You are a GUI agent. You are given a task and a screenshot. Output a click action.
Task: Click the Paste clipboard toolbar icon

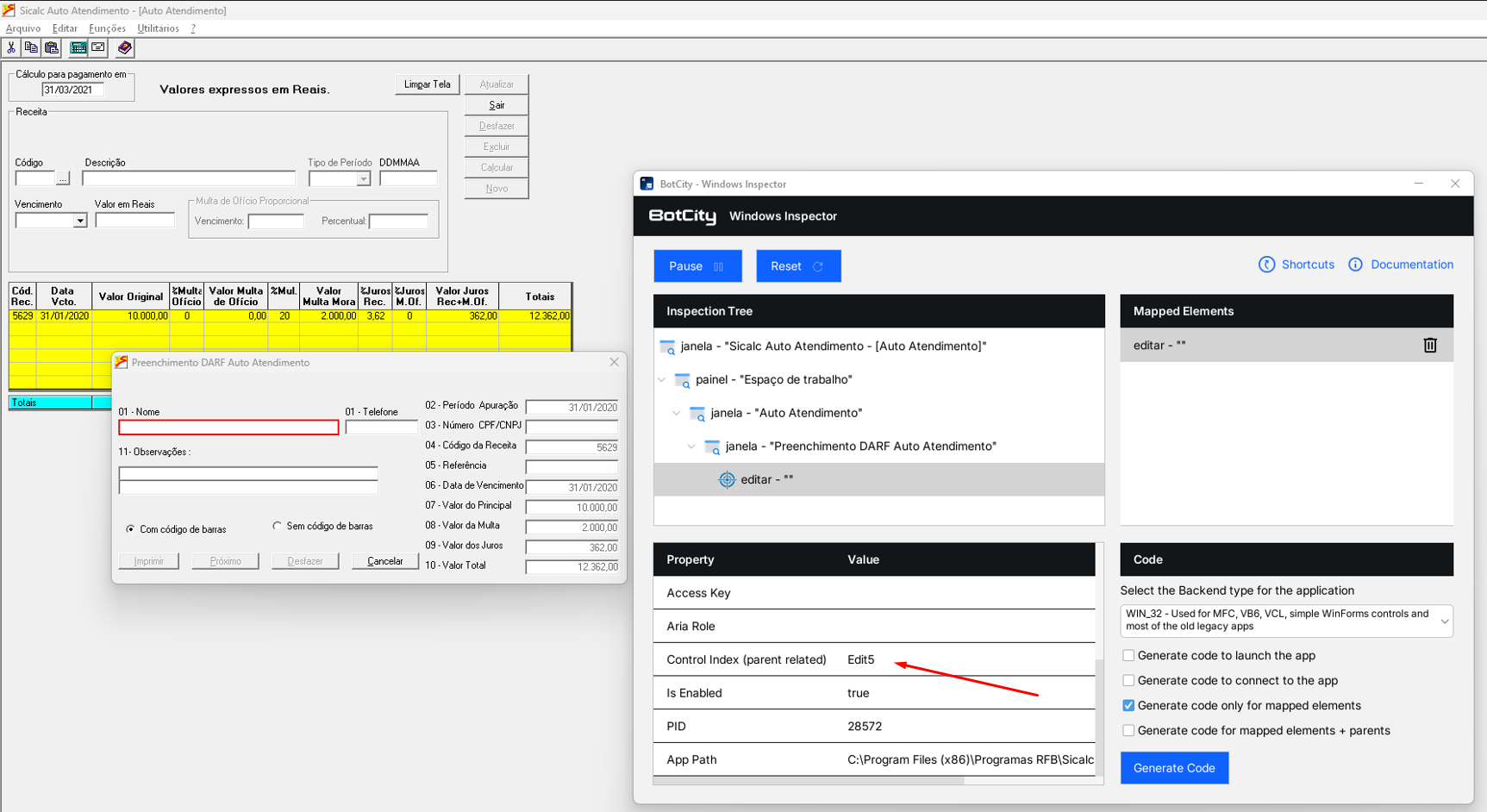[x=52, y=48]
